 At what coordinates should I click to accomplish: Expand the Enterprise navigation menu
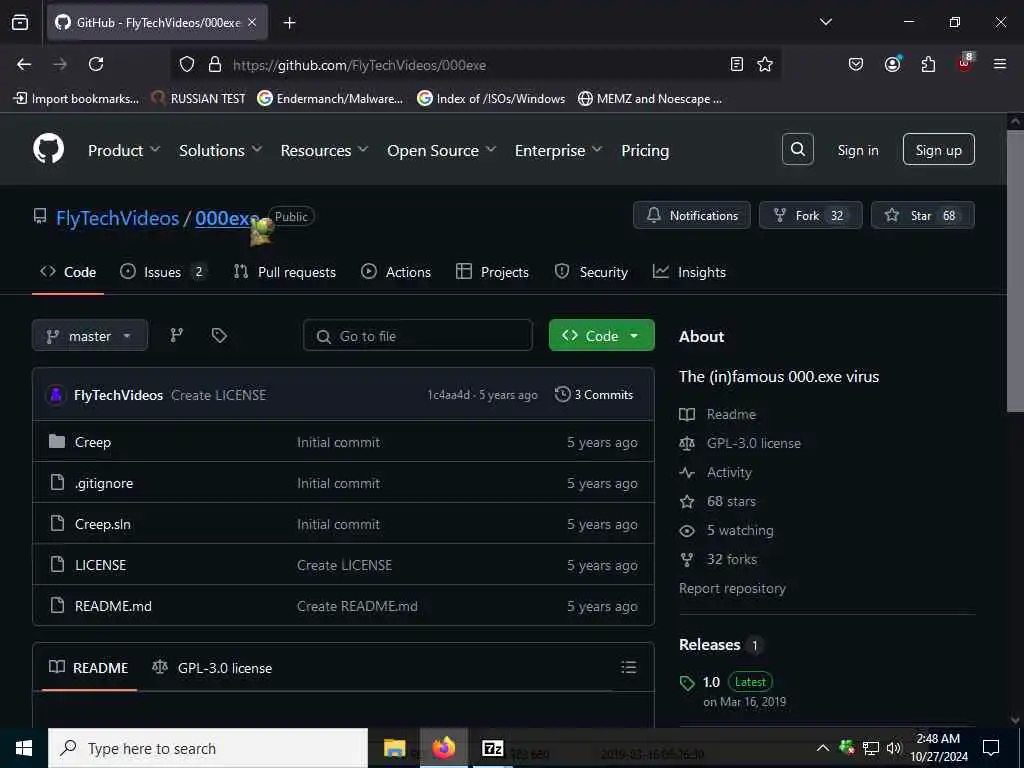click(558, 150)
